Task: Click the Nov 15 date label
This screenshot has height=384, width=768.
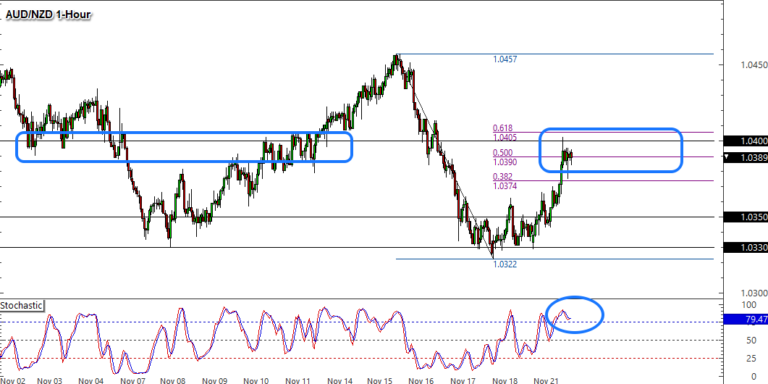Action: click(381, 381)
